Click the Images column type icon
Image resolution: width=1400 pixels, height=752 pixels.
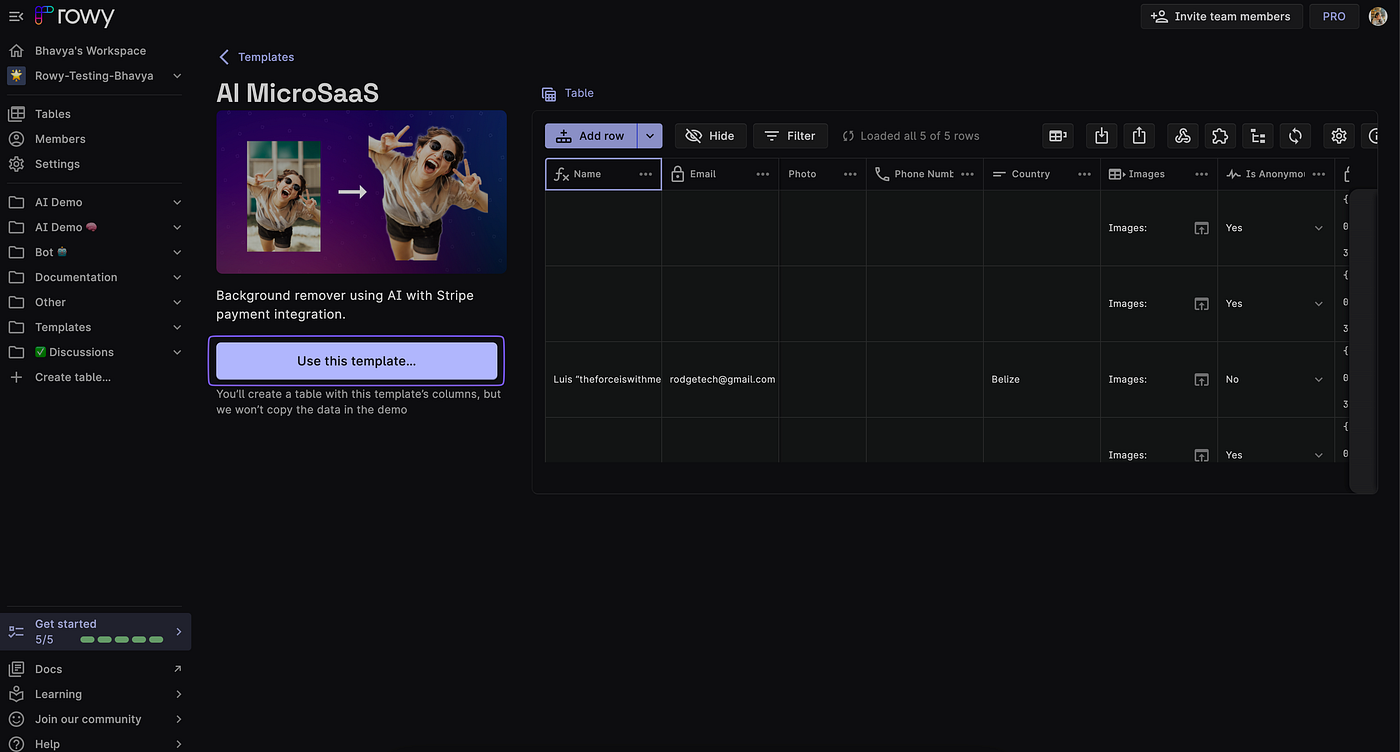[1117, 174]
